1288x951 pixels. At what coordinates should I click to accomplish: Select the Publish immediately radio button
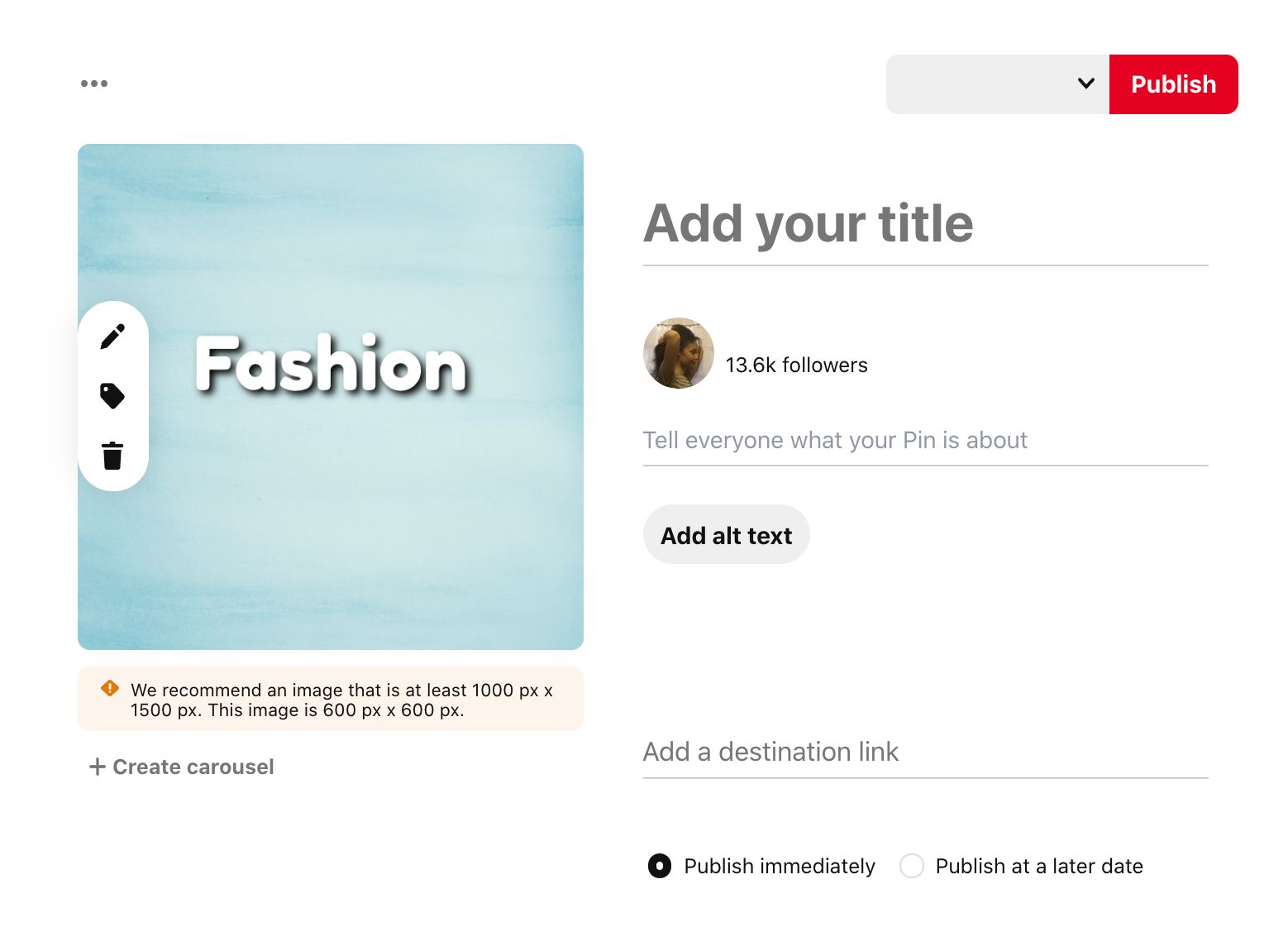pyautogui.click(x=660, y=866)
